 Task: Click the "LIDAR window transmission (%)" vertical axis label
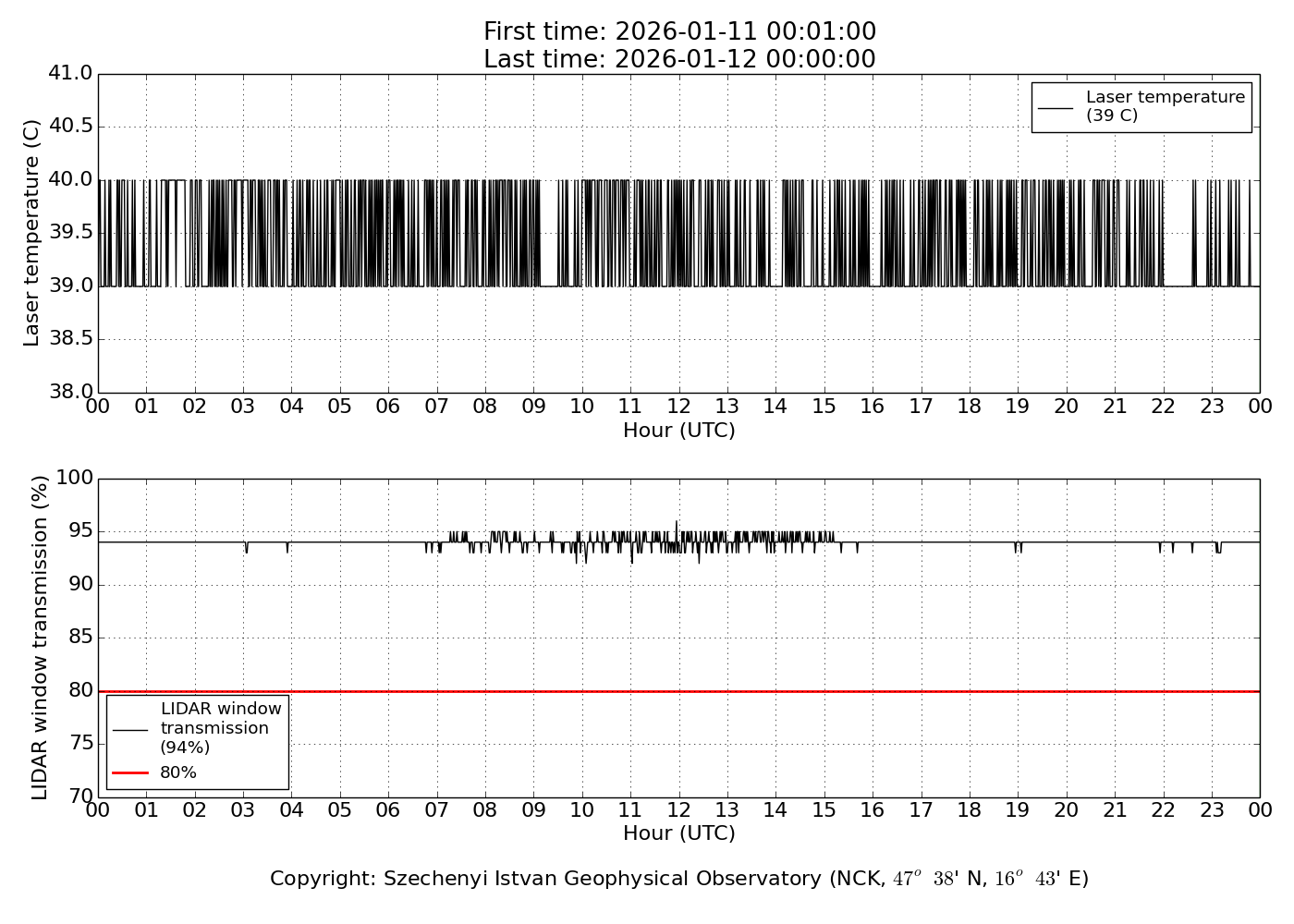[x=40, y=638]
